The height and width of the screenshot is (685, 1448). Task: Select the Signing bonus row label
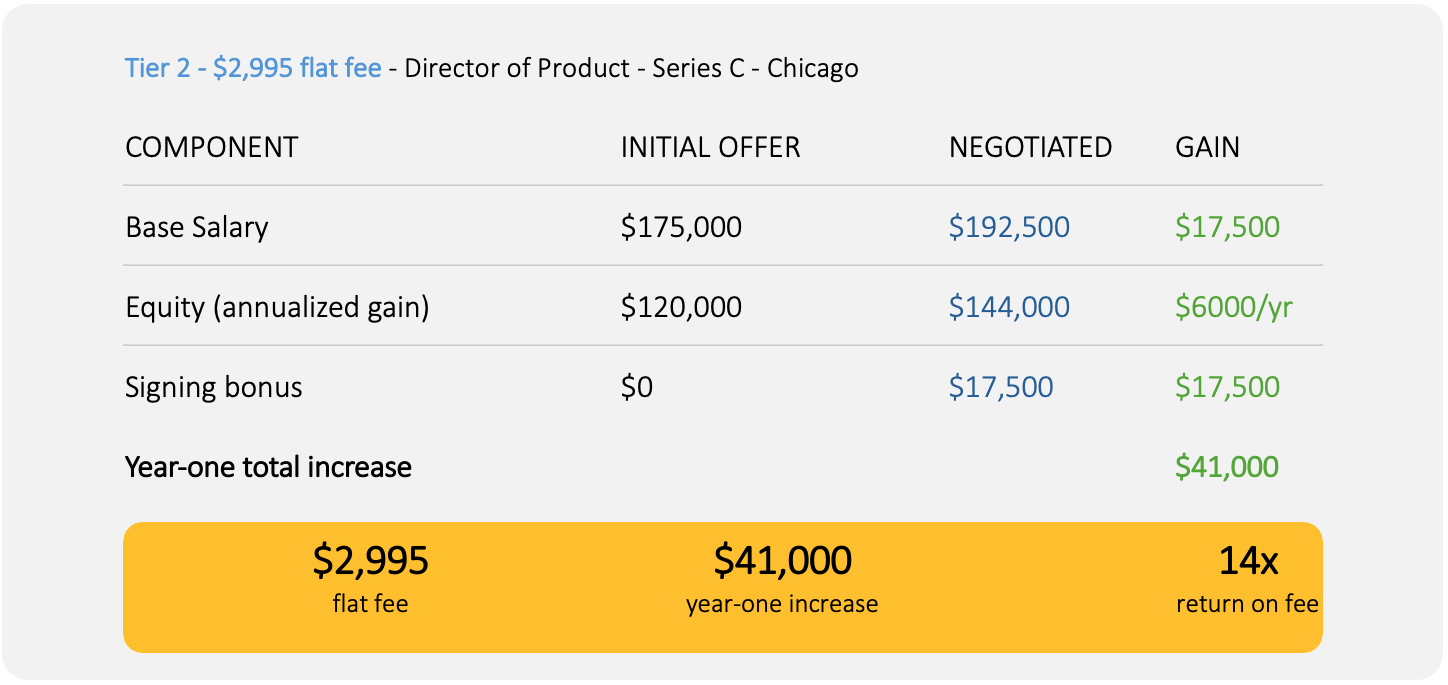click(214, 387)
